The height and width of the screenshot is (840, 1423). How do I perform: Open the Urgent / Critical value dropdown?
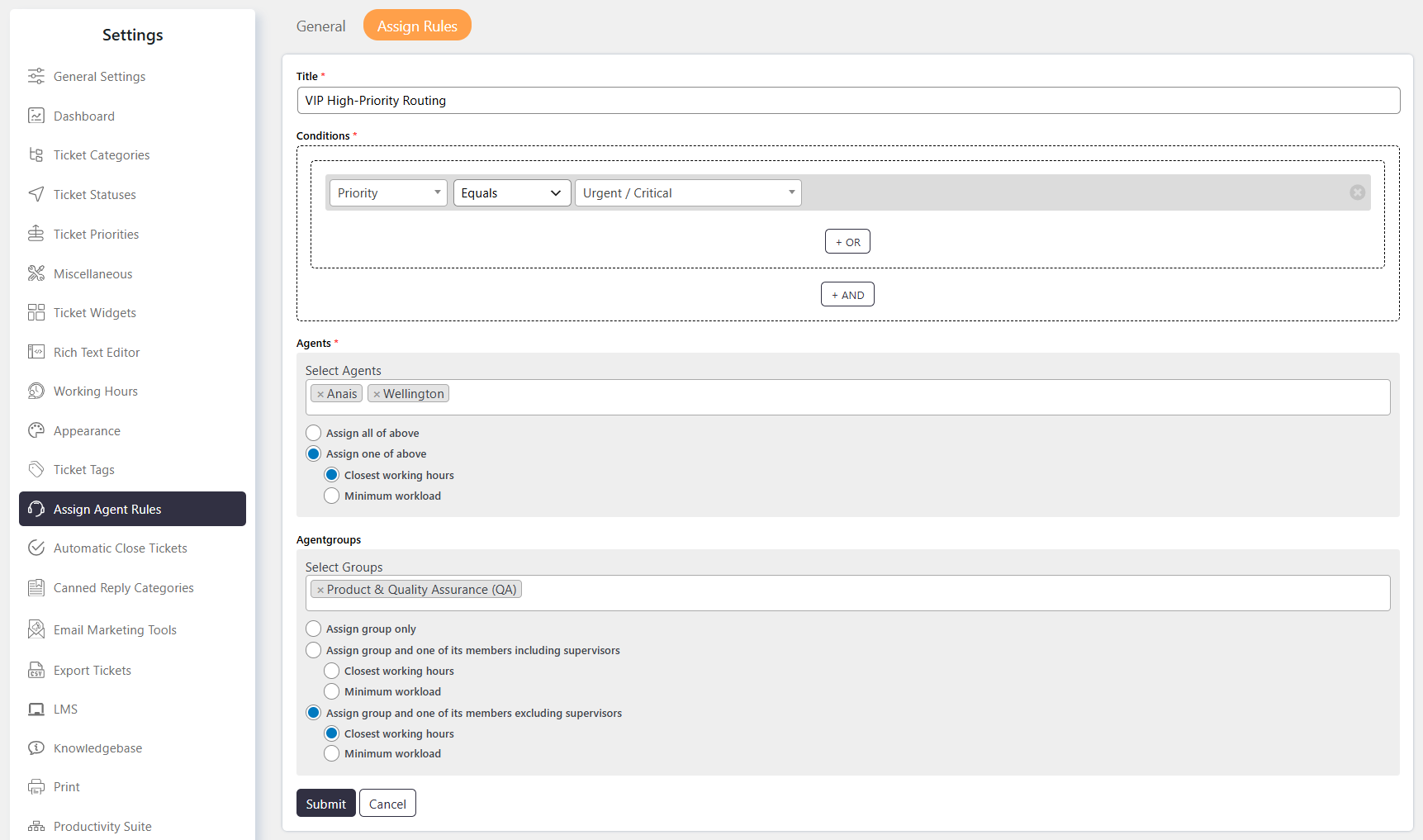688,192
